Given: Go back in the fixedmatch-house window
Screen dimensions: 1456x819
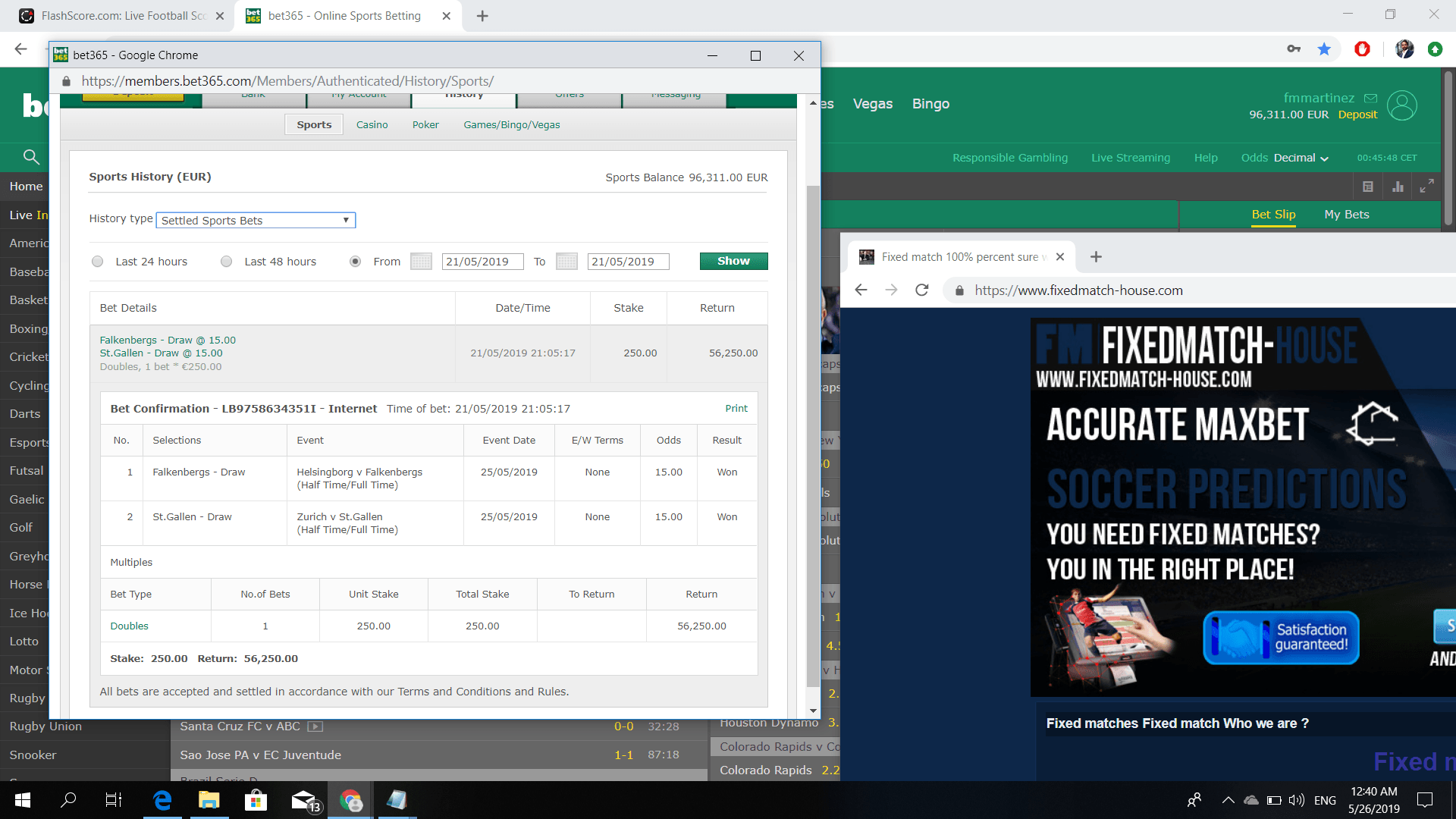Looking at the screenshot, I should click(861, 290).
